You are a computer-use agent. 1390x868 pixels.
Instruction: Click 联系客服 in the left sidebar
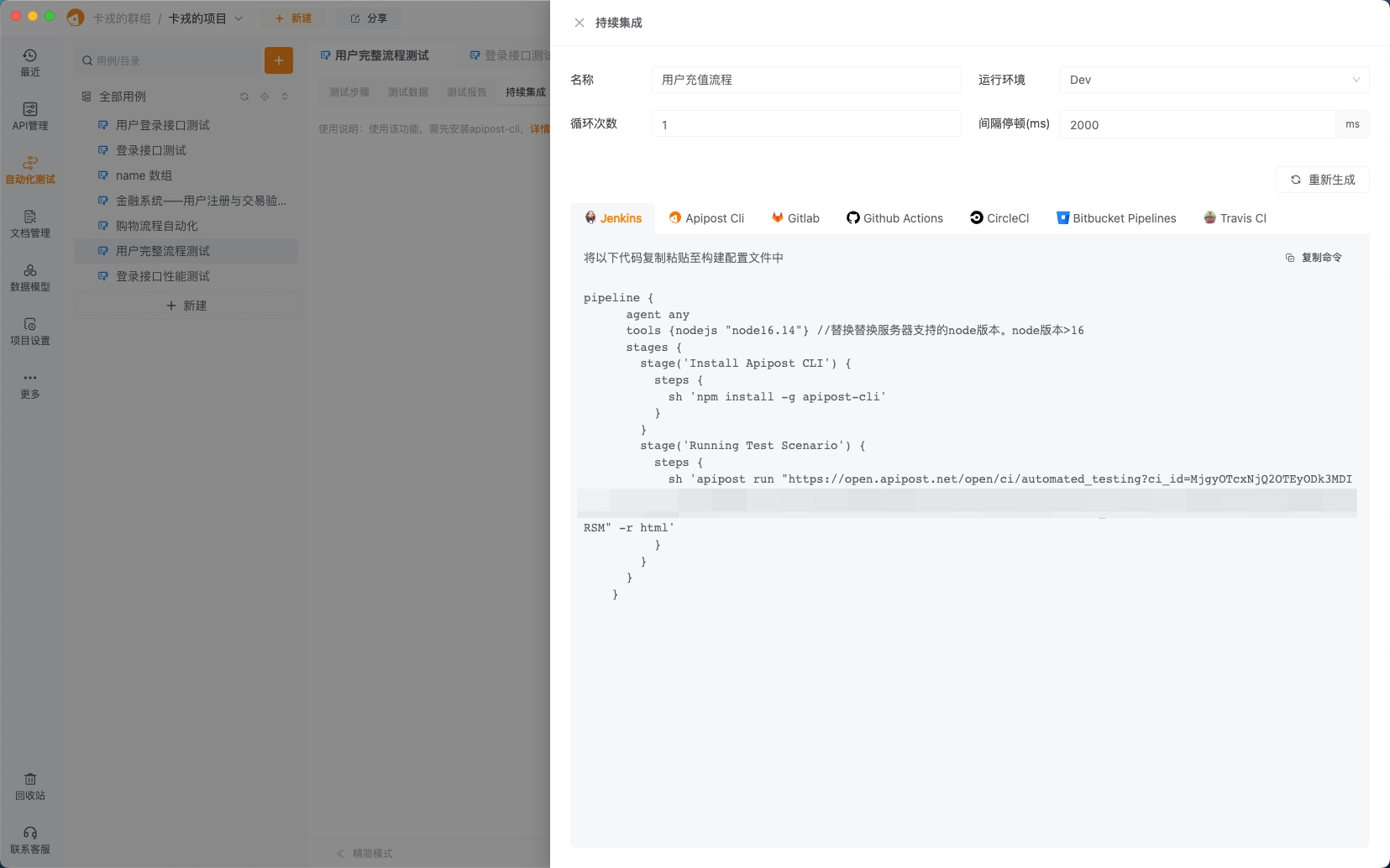[30, 840]
